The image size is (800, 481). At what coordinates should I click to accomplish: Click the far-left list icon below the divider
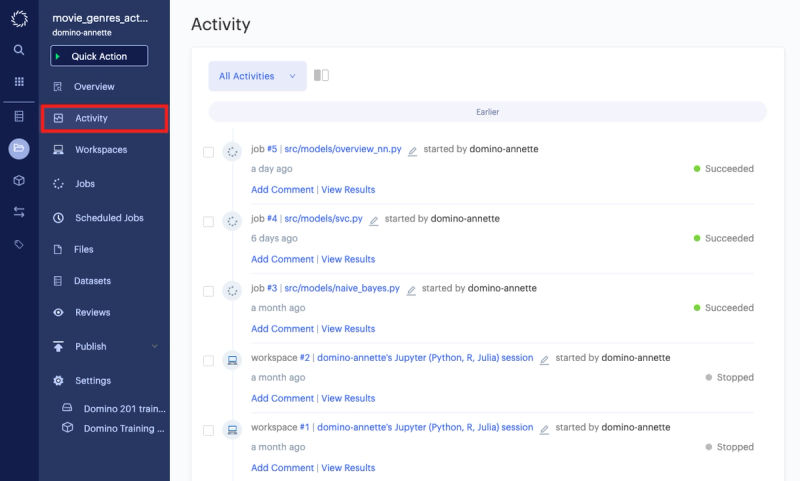pyautogui.click(x=19, y=116)
